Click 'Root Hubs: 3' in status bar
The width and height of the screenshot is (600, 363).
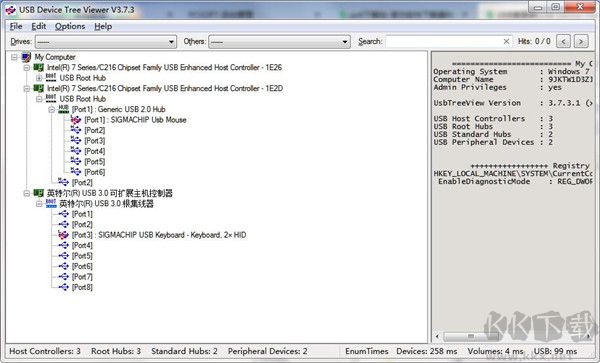(x=116, y=351)
